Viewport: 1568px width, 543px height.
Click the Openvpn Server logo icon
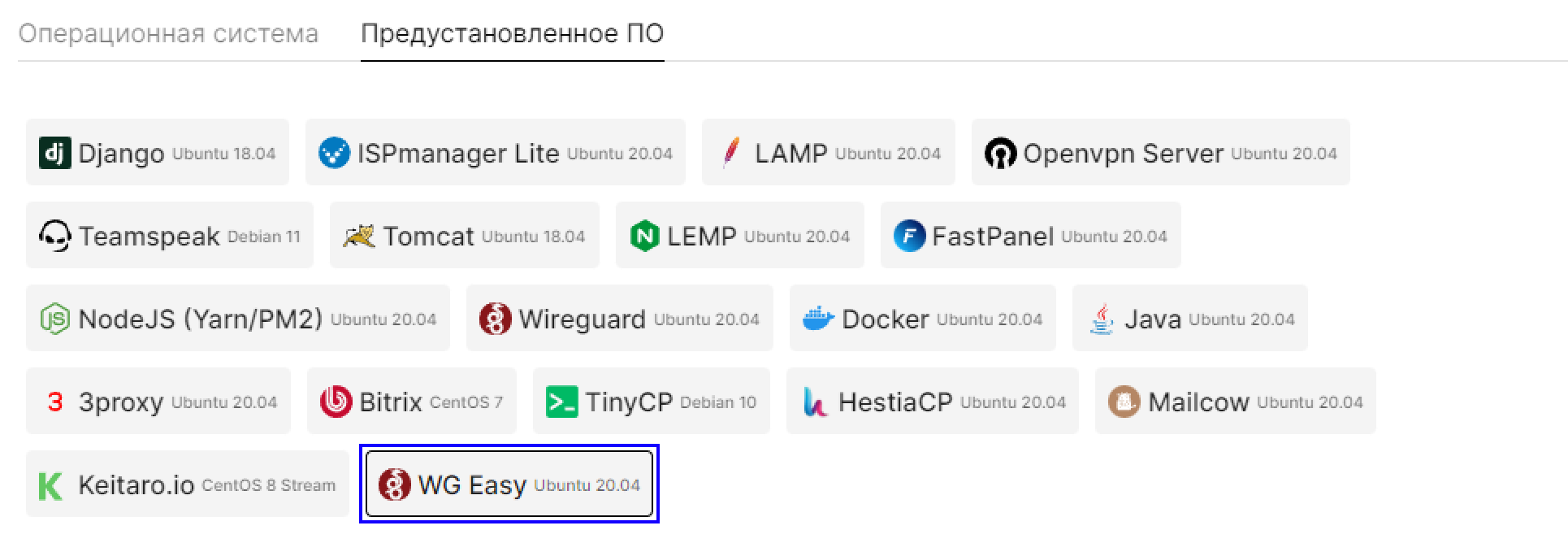(x=1000, y=153)
